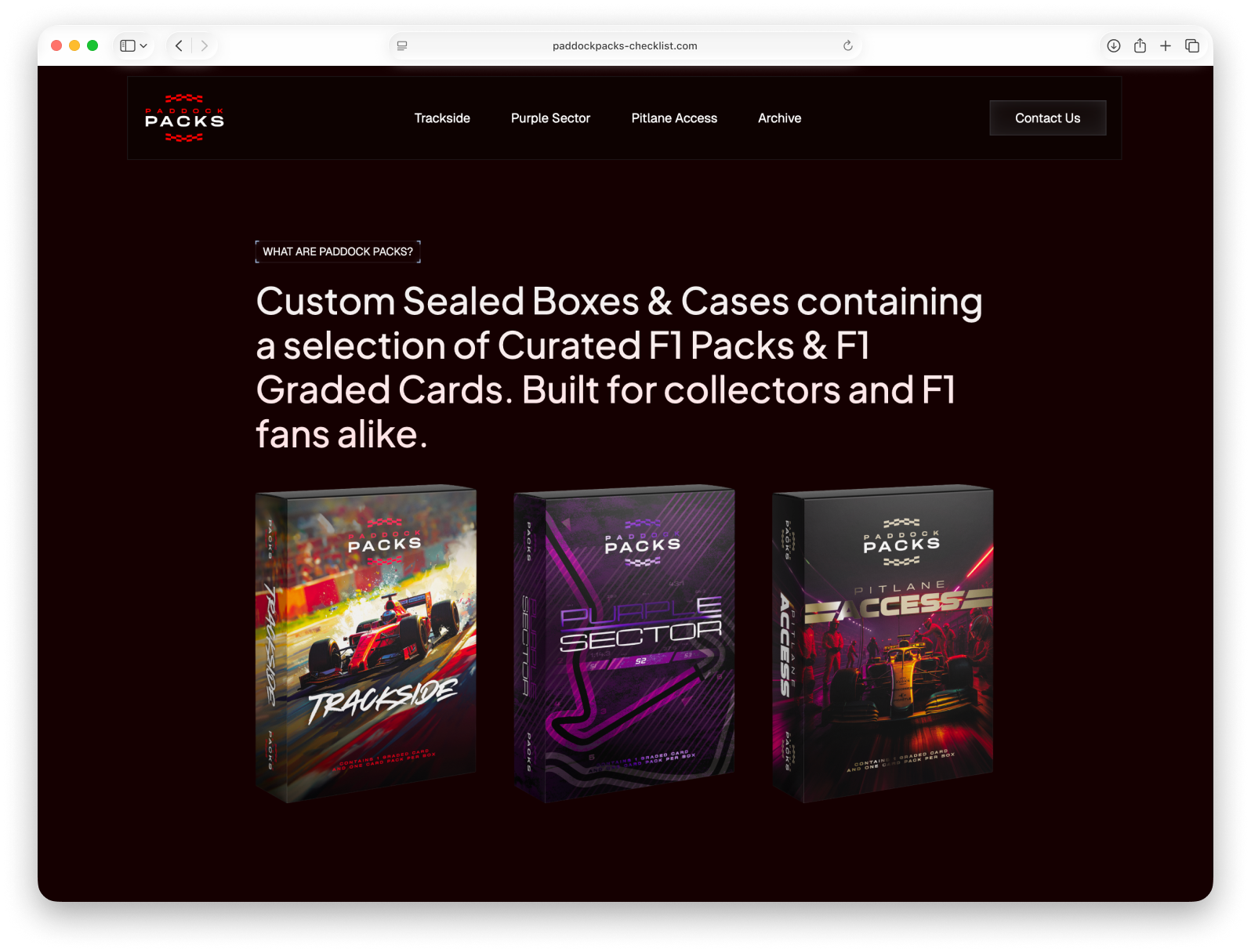This screenshot has width=1251, height=952.
Task: Click the Paddock Packs logo in the header
Action: [x=185, y=118]
